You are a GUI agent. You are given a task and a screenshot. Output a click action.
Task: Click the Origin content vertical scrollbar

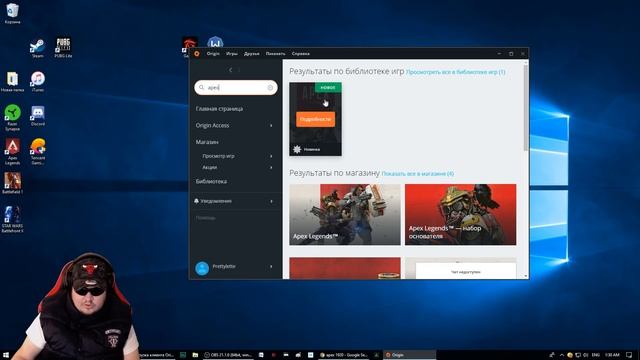pyautogui.click(x=526, y=108)
